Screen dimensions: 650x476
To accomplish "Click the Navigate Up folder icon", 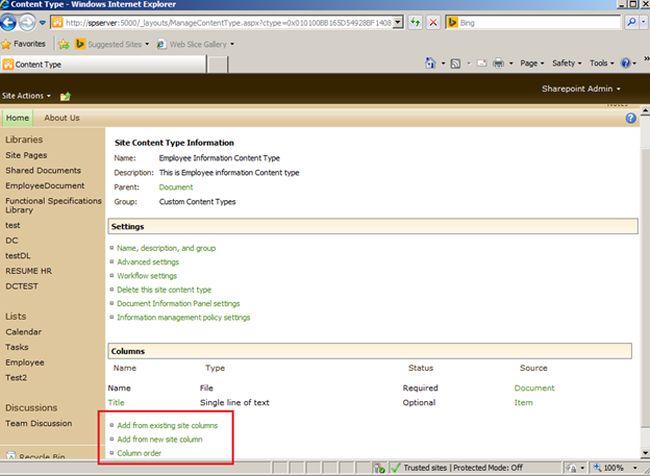I will click(65, 96).
